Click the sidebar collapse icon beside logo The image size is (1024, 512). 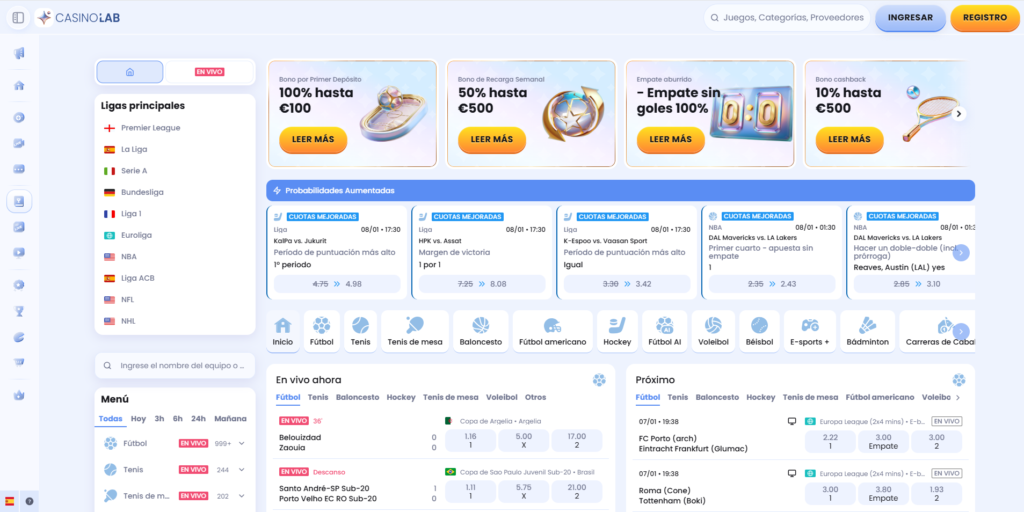pos(19,17)
